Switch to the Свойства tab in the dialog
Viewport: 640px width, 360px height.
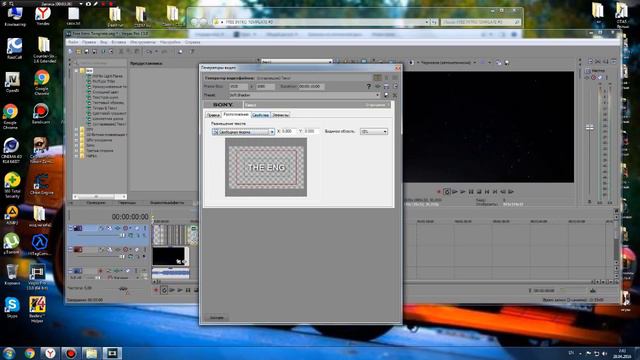(260, 115)
